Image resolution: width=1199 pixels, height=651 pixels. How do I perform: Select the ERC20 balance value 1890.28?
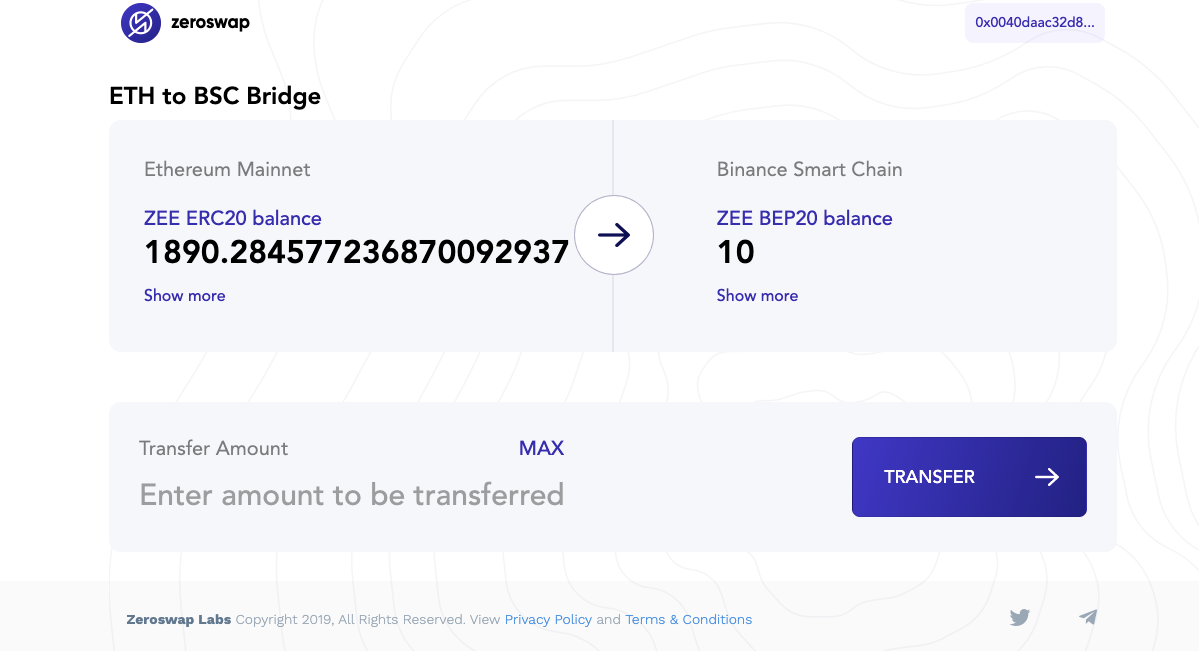[x=356, y=252]
